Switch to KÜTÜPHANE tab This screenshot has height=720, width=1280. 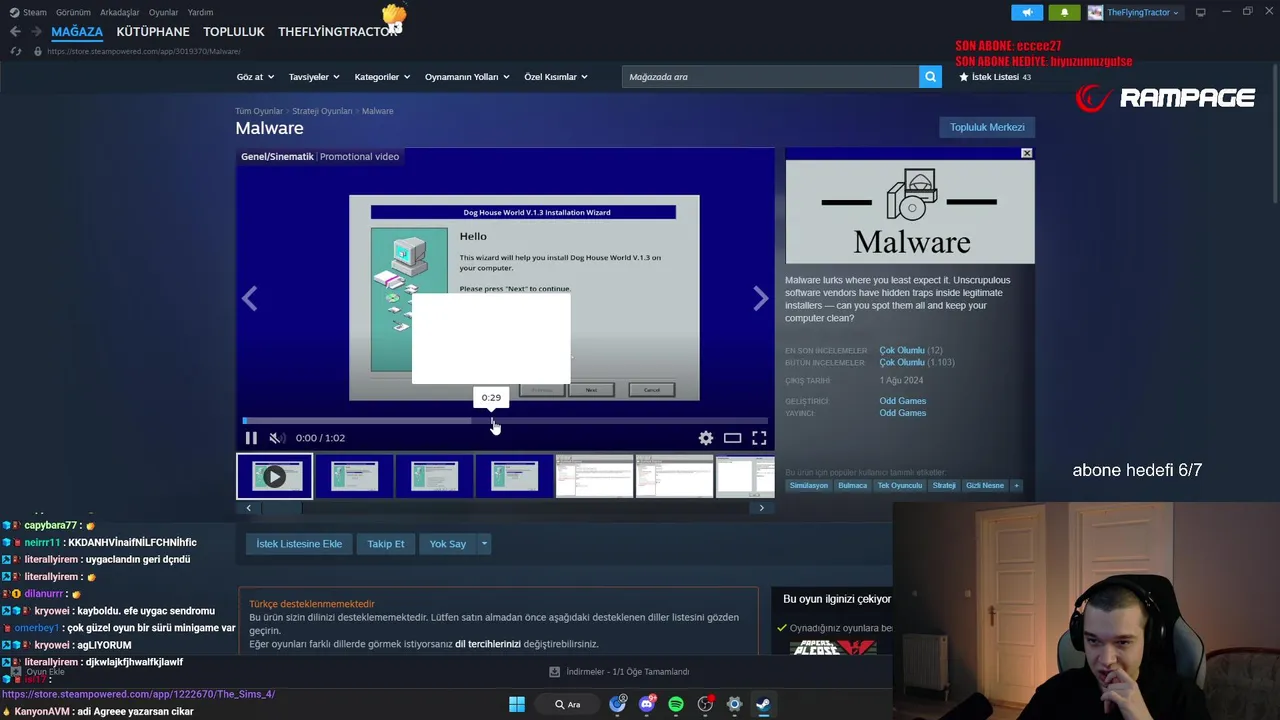click(153, 32)
